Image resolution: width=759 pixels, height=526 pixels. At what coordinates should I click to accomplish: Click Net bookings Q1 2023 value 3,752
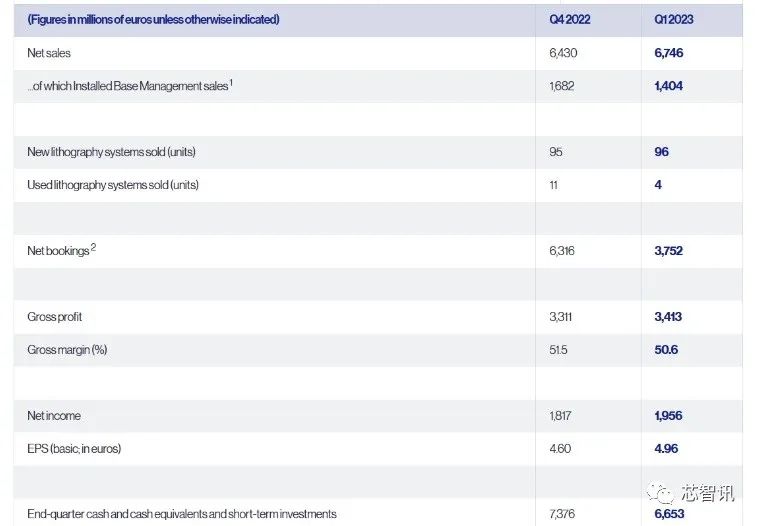pyautogui.click(x=668, y=251)
